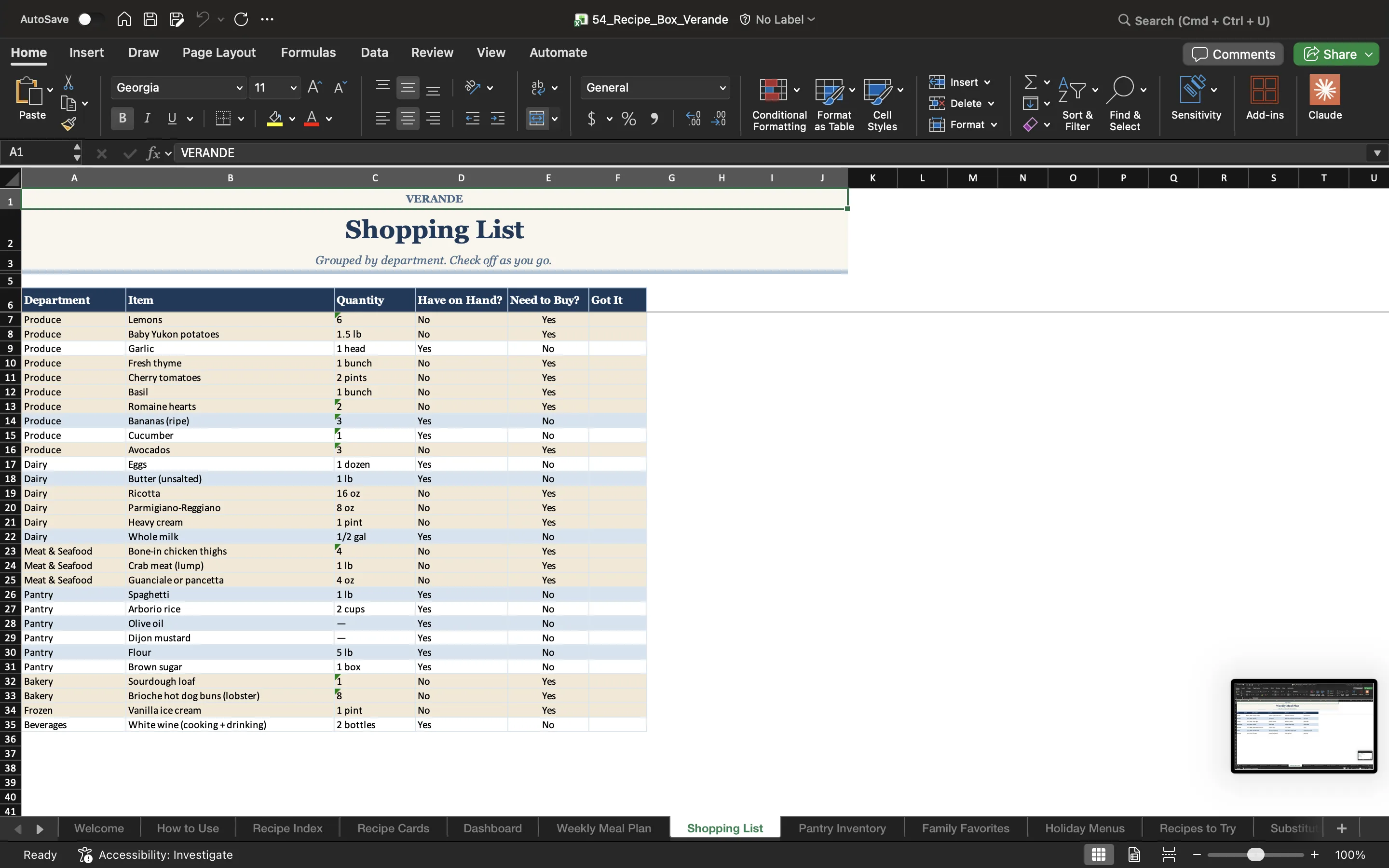Screen dimensions: 1389x868
Task: Open the Claude add-in icon
Action: tap(1325, 97)
